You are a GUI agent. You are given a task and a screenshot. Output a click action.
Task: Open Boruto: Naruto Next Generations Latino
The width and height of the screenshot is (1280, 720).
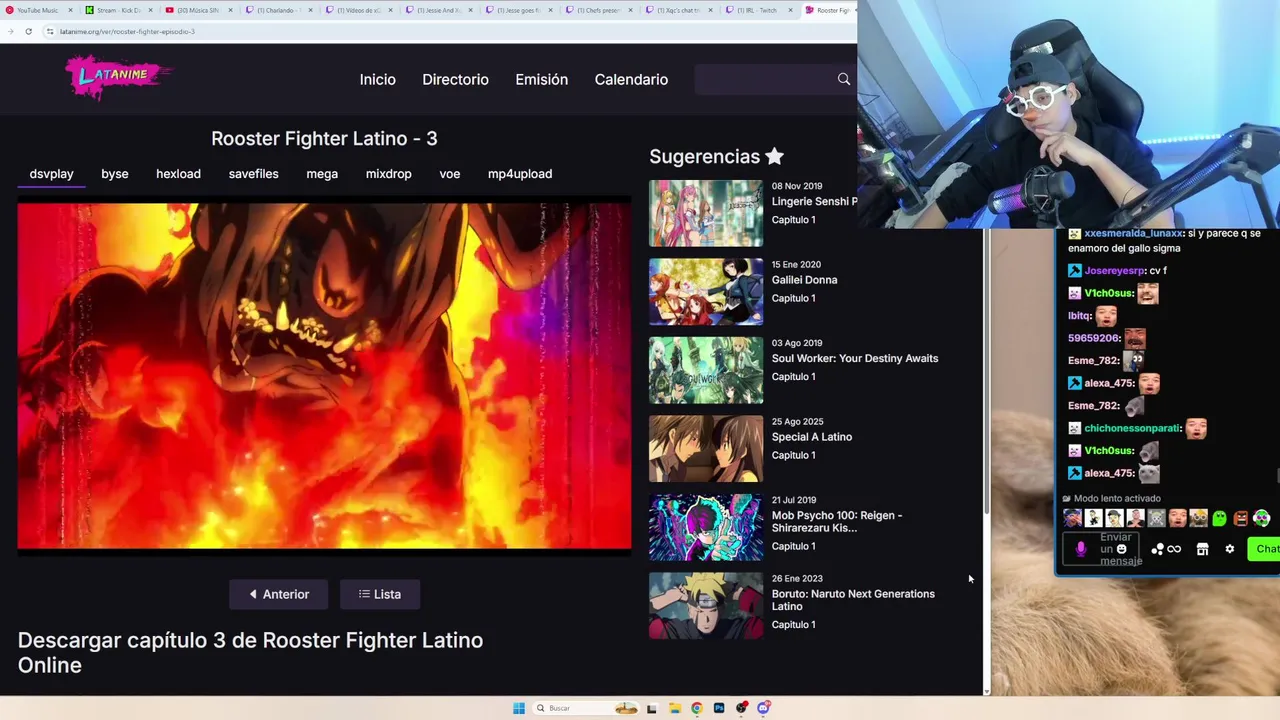click(x=853, y=600)
